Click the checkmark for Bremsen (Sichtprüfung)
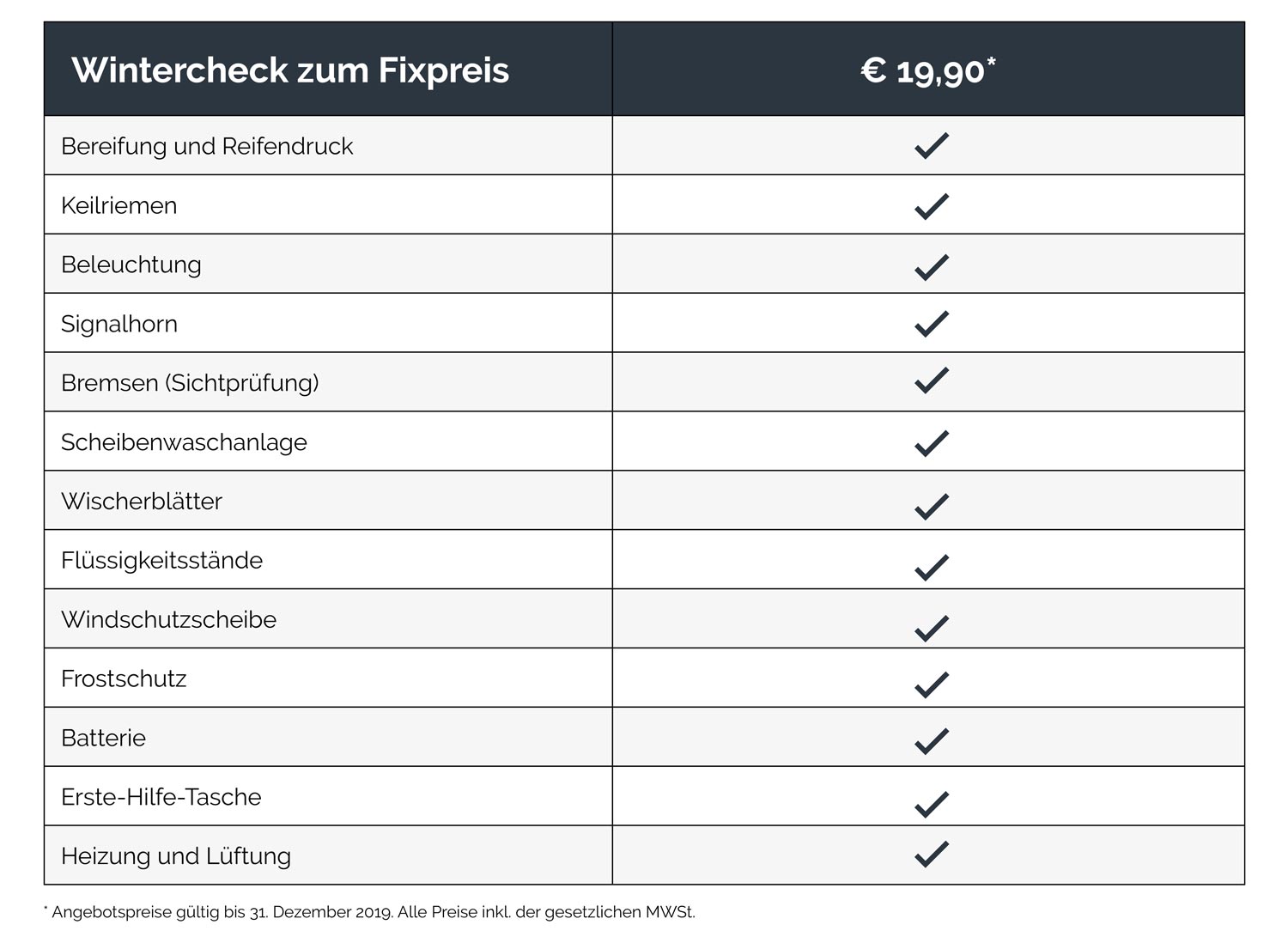 pyautogui.click(x=931, y=380)
